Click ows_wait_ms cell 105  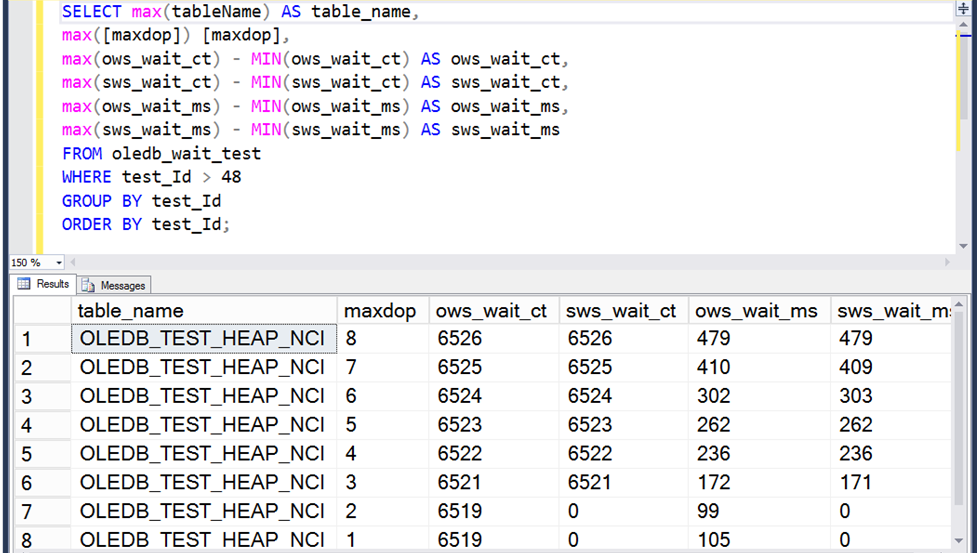tap(759, 539)
